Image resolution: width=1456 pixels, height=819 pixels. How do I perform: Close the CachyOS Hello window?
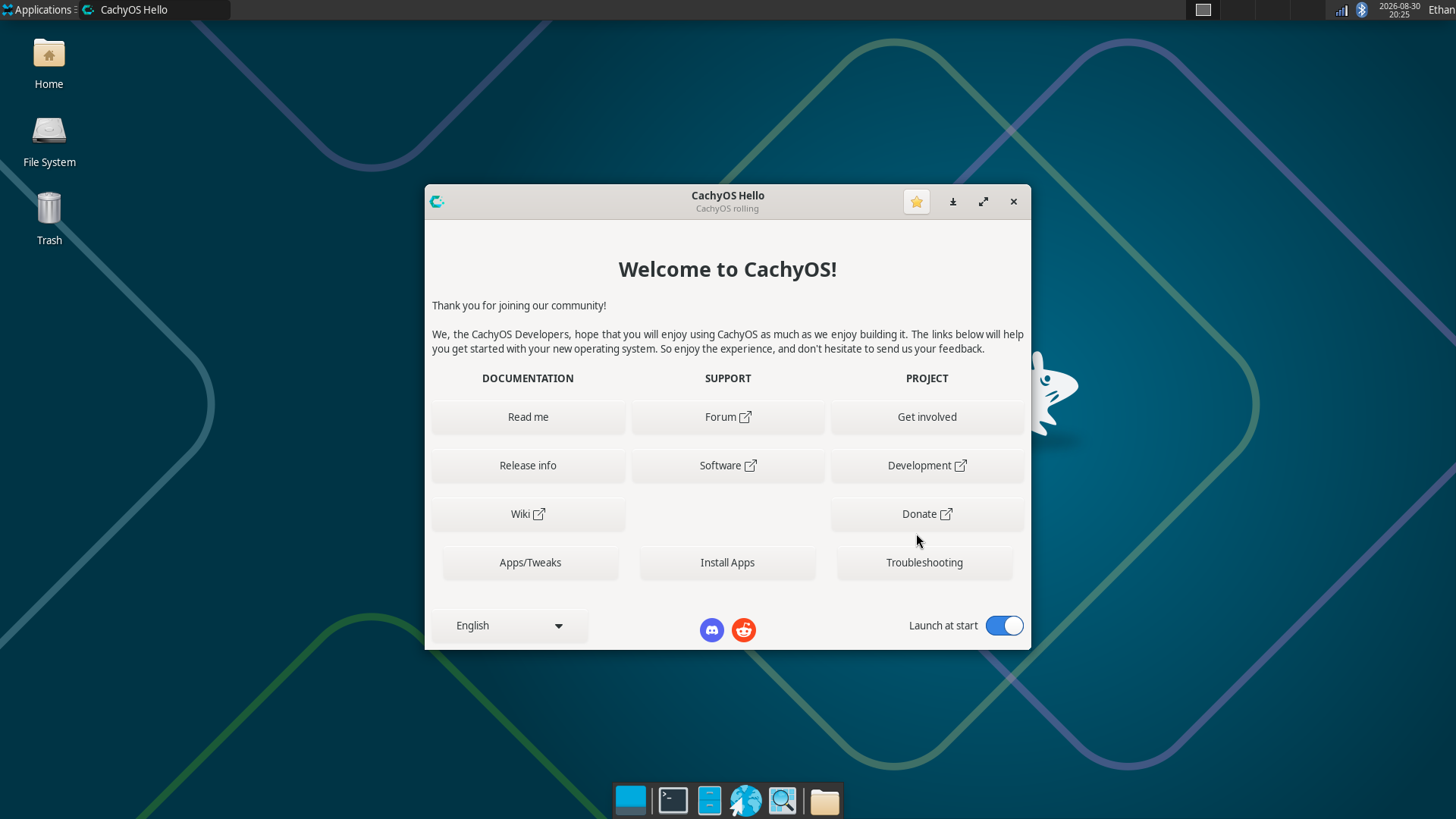[1014, 202]
